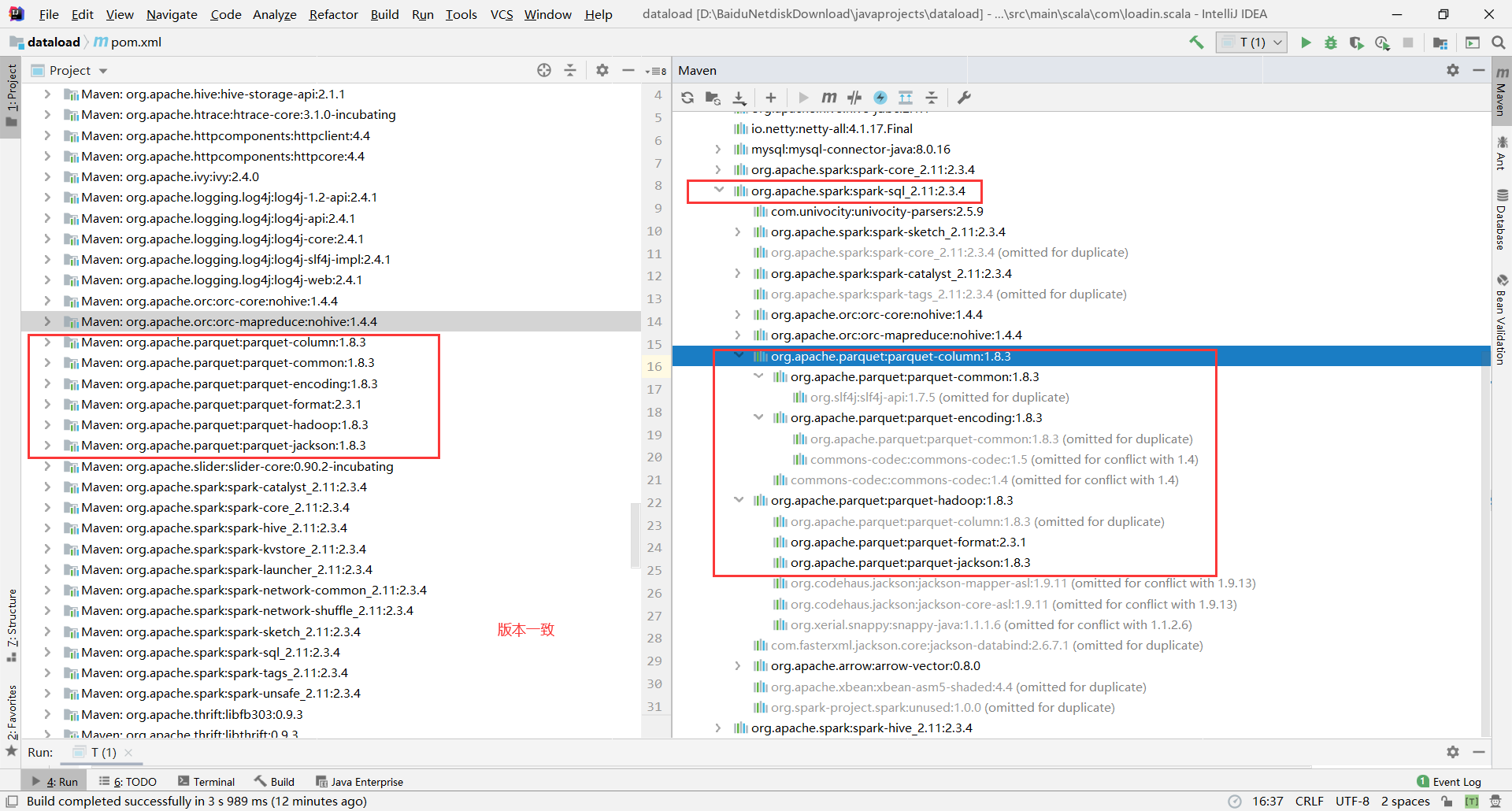Image resolution: width=1512 pixels, height=811 pixels.
Task: Open the profiler run icon
Action: [x=1382, y=43]
